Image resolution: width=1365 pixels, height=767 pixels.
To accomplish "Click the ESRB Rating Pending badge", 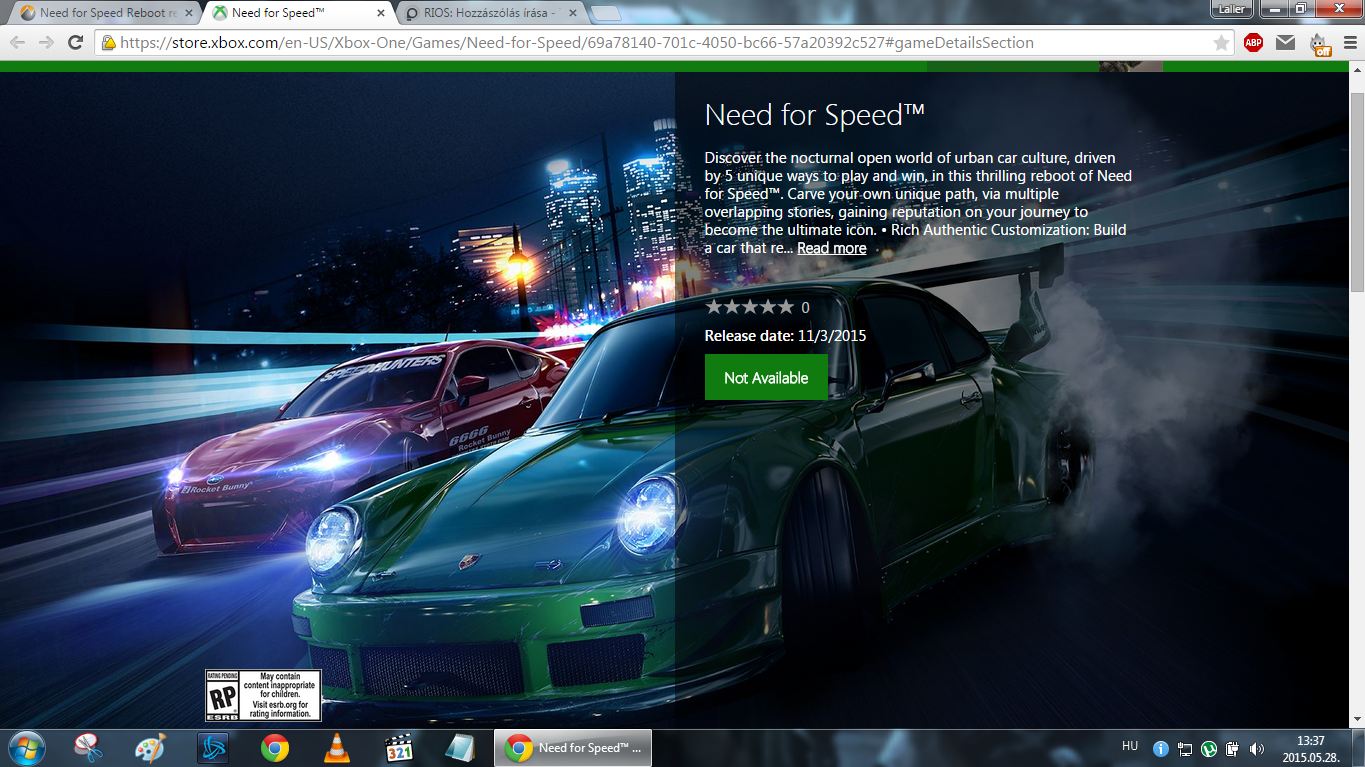I will pos(263,695).
